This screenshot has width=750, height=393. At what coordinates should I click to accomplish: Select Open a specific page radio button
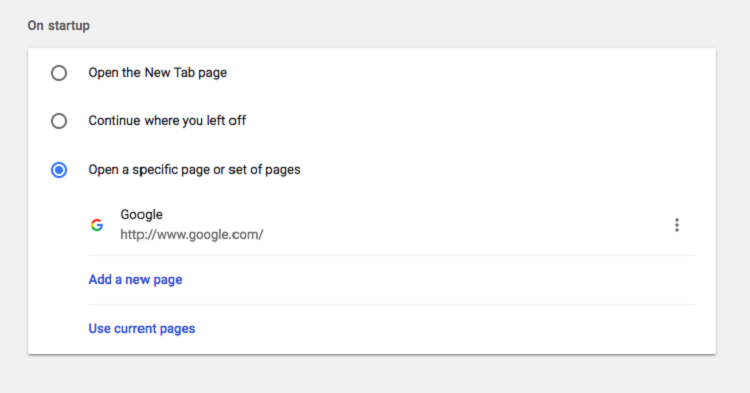(x=59, y=170)
